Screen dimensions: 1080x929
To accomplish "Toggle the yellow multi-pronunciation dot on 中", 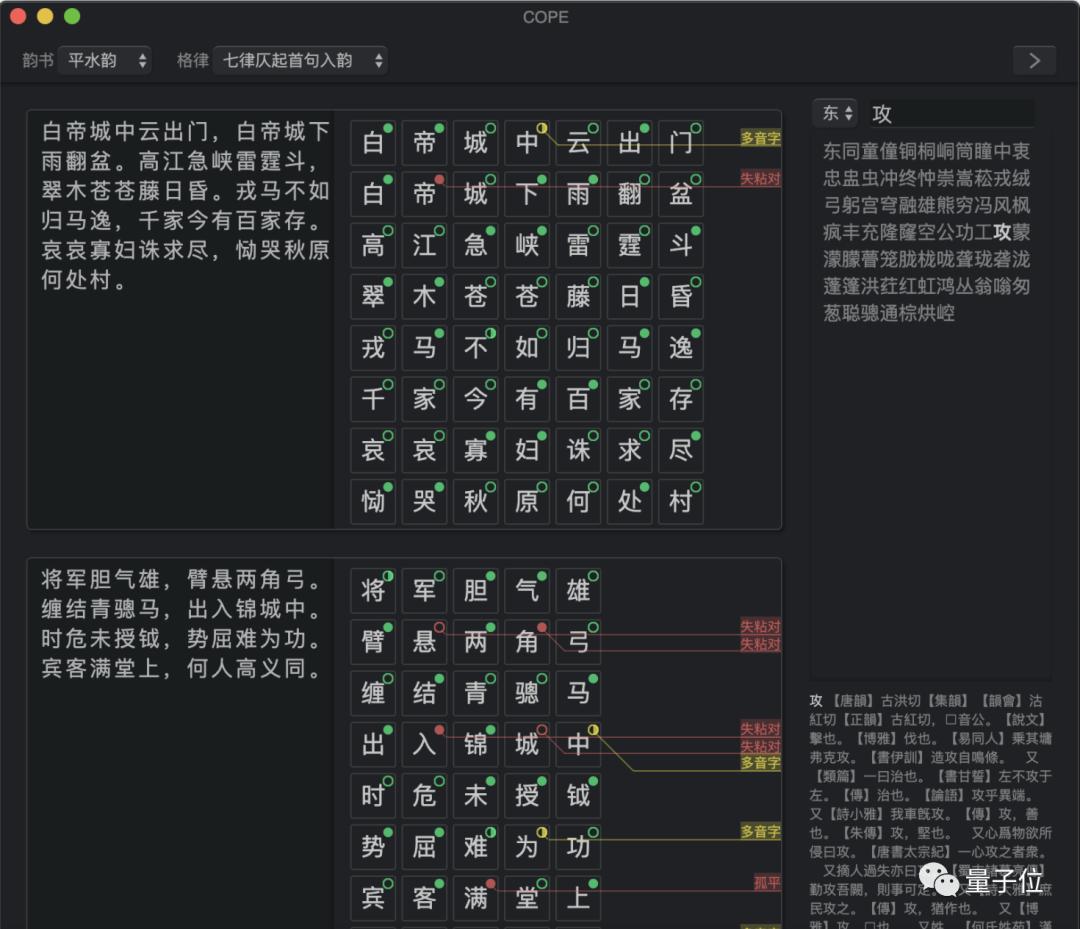I will (x=541, y=129).
